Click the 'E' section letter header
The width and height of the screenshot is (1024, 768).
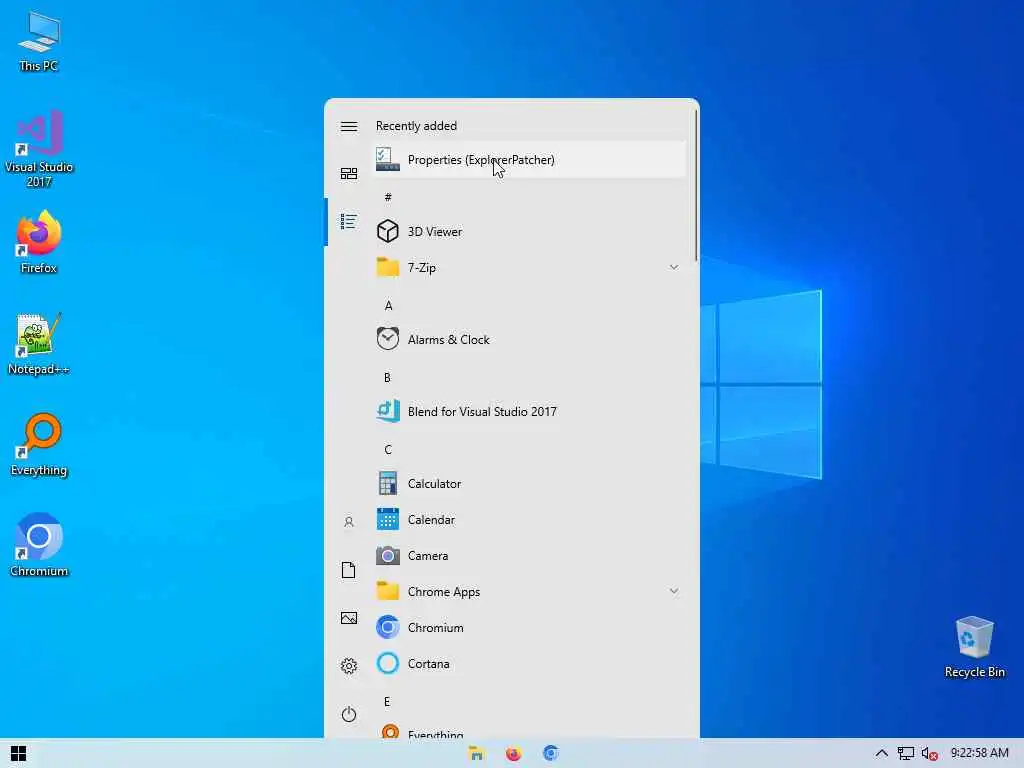(x=387, y=701)
